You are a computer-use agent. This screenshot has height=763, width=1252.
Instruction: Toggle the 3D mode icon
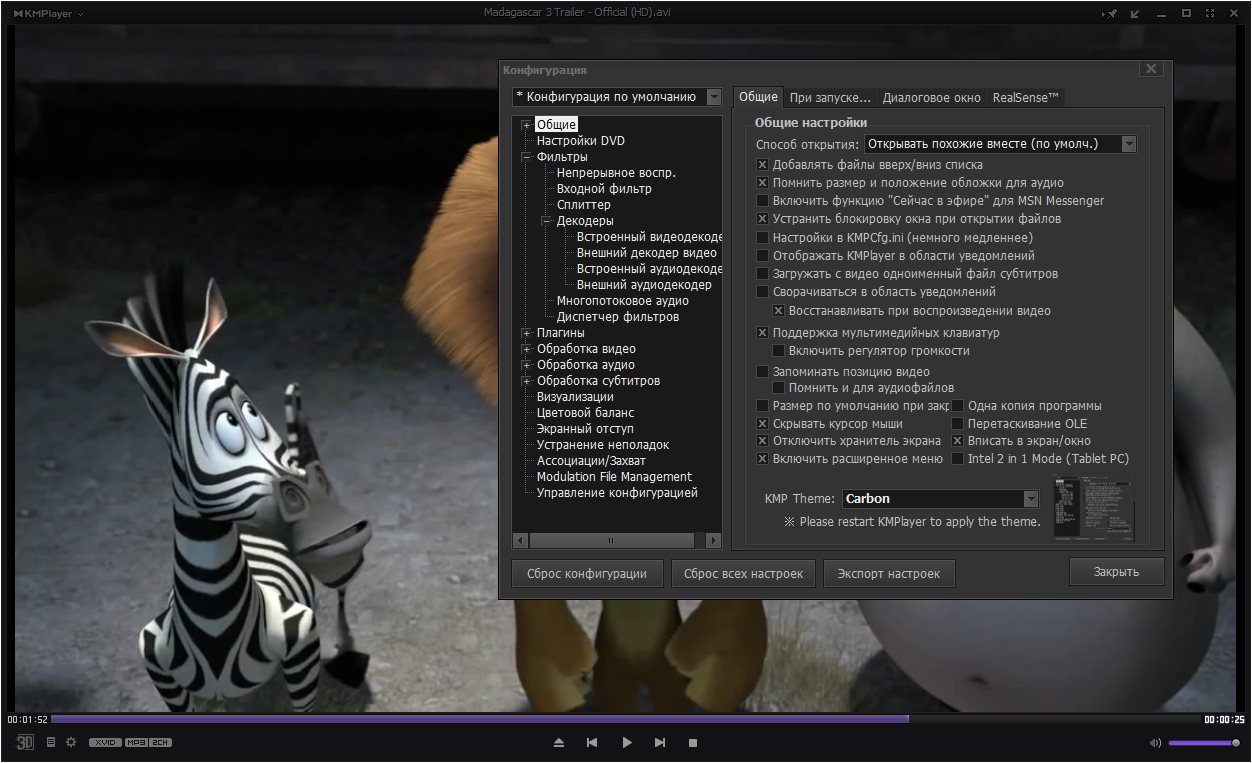pyautogui.click(x=25, y=742)
